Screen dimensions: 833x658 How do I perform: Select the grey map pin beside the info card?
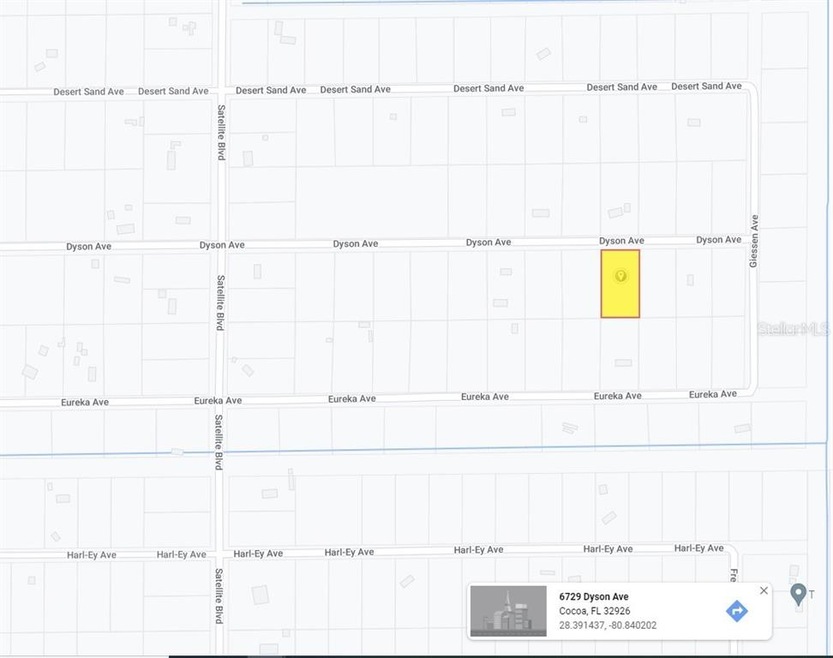point(798,594)
